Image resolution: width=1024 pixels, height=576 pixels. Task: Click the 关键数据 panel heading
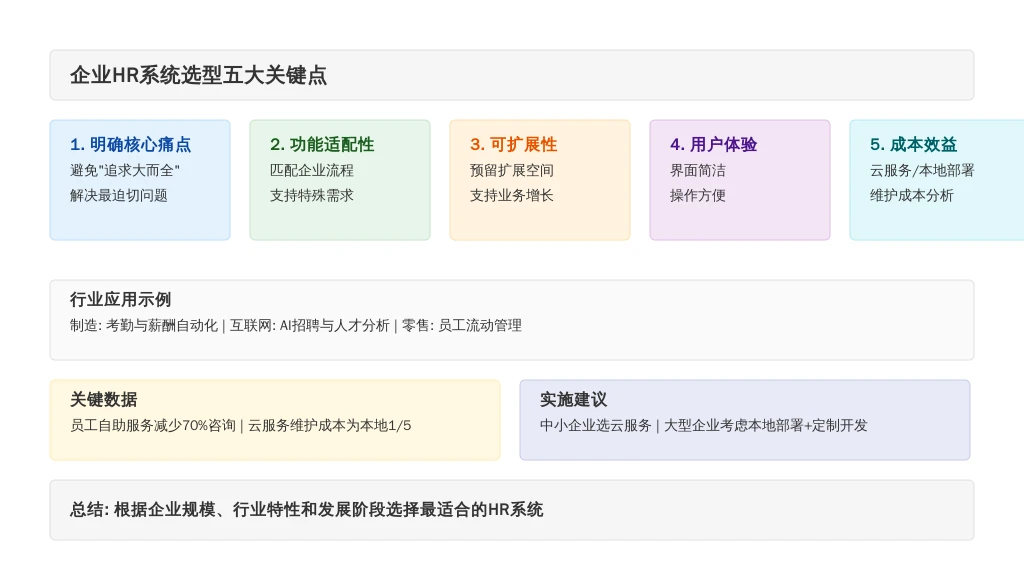103,400
